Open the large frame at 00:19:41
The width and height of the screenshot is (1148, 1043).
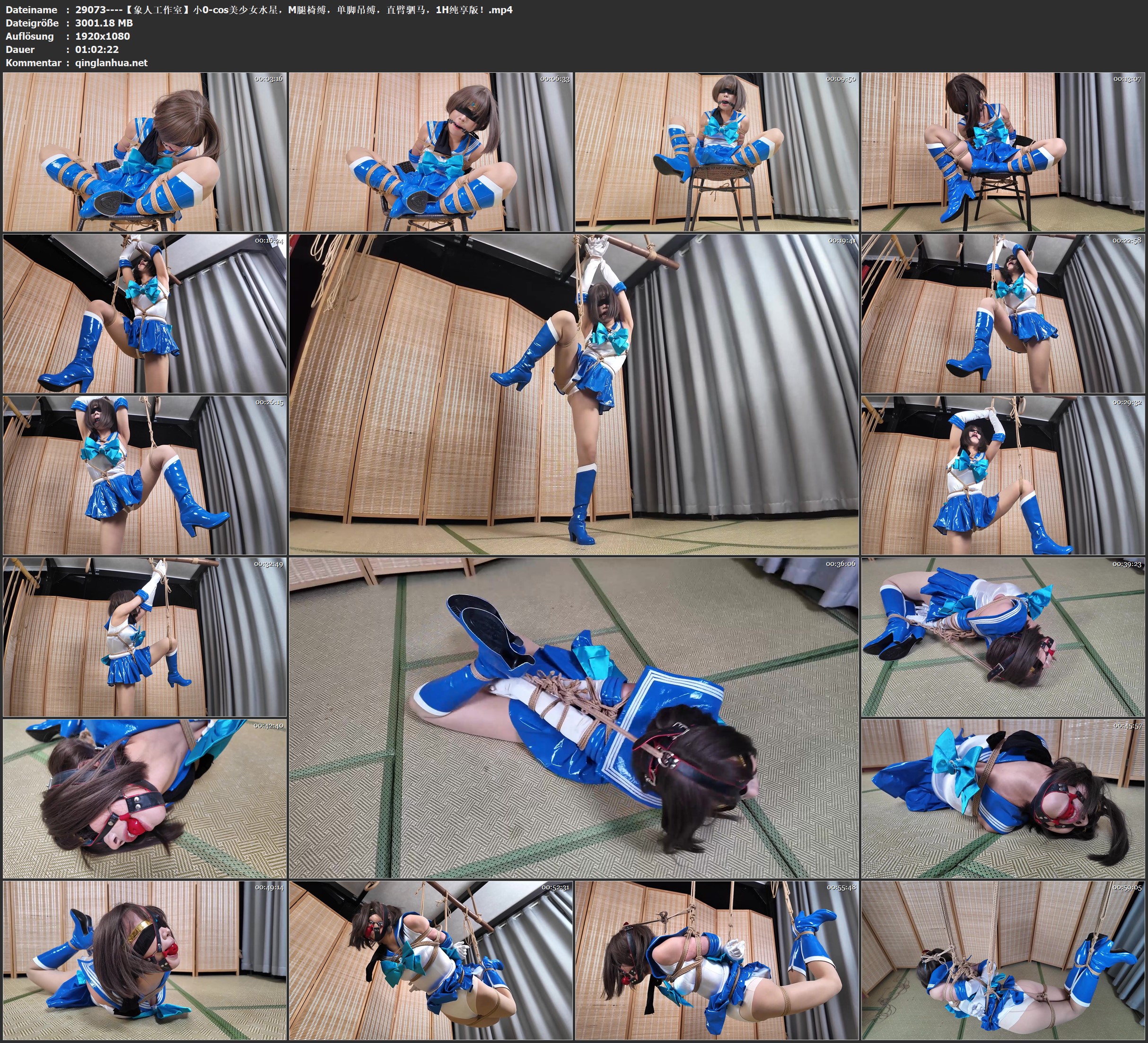[x=574, y=394]
